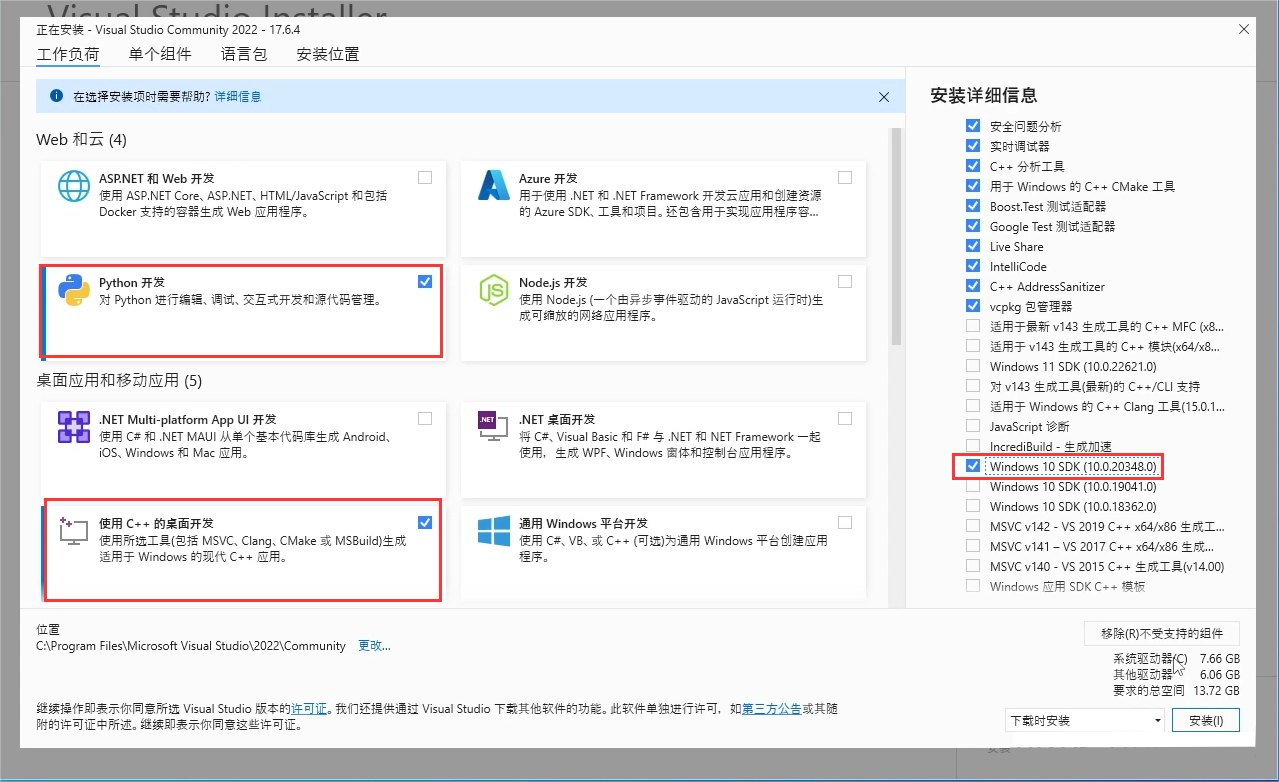Select the Python 开发 workload icon
This screenshot has width=1279, height=782.
(73, 287)
